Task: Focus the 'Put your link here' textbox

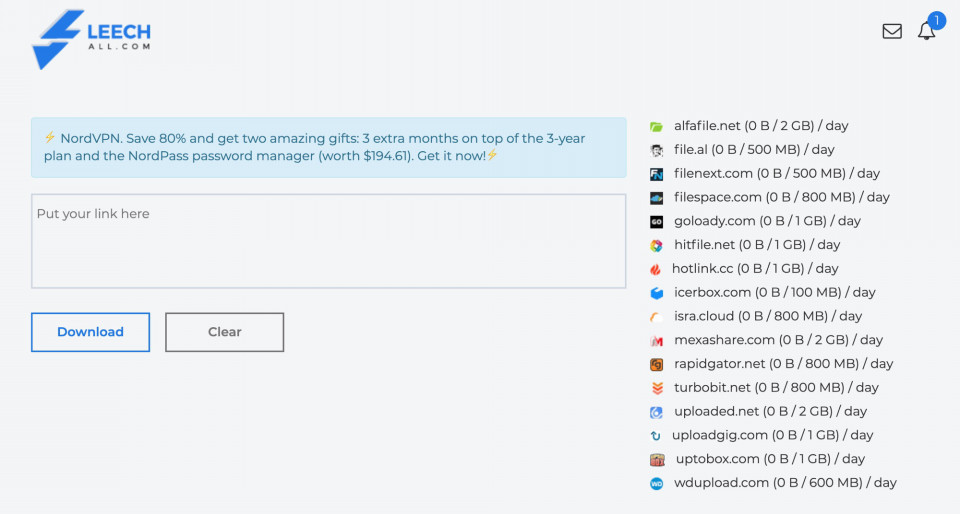Action: point(329,241)
